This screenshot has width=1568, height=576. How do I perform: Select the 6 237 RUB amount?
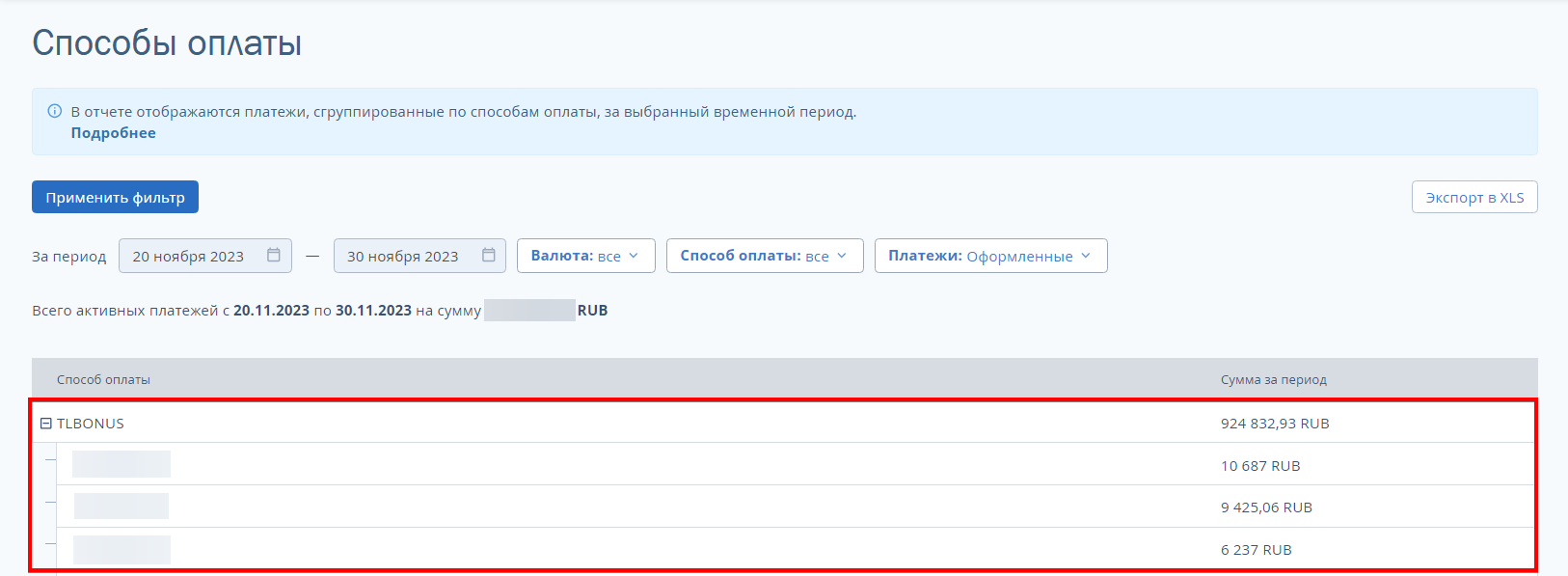pyautogui.click(x=1257, y=550)
